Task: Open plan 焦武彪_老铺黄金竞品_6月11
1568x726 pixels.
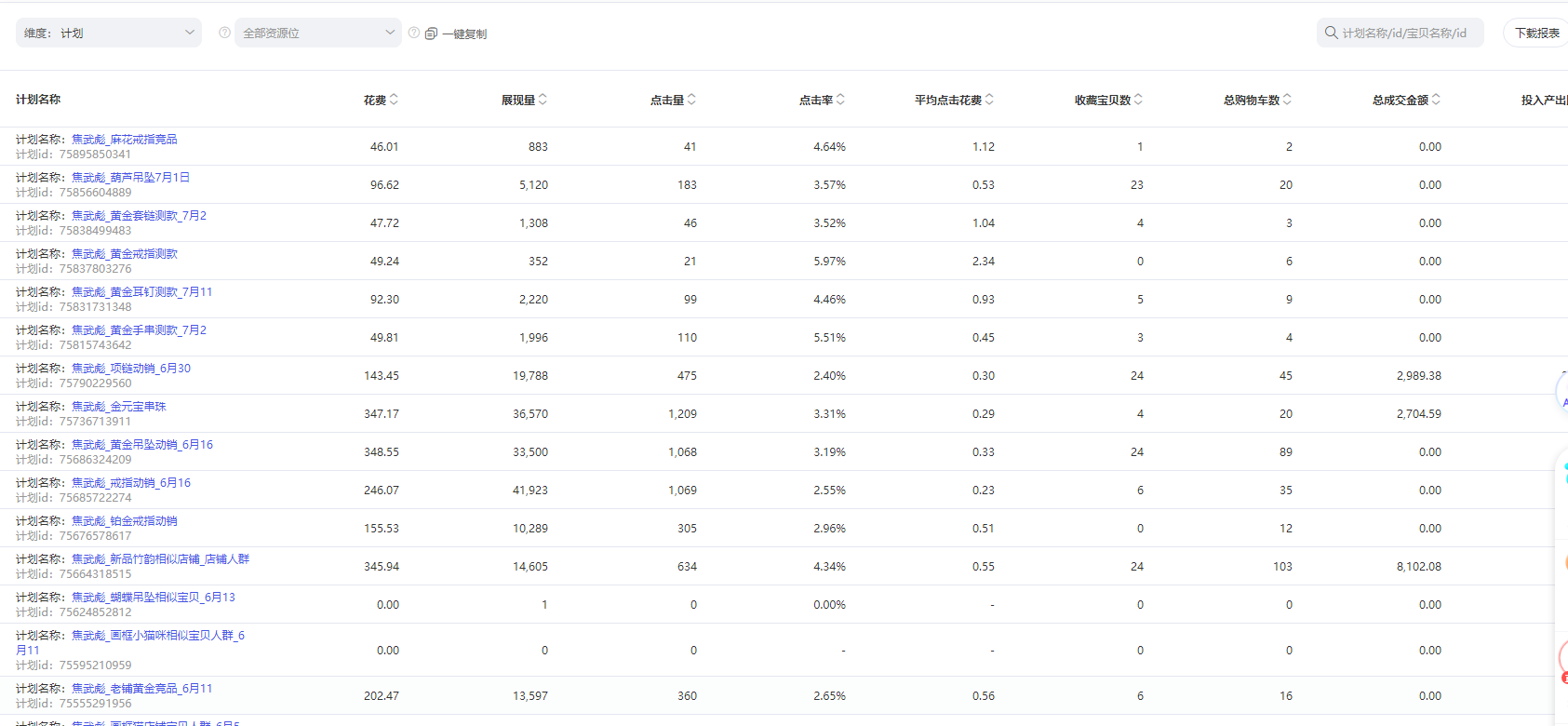Action: click(142, 689)
